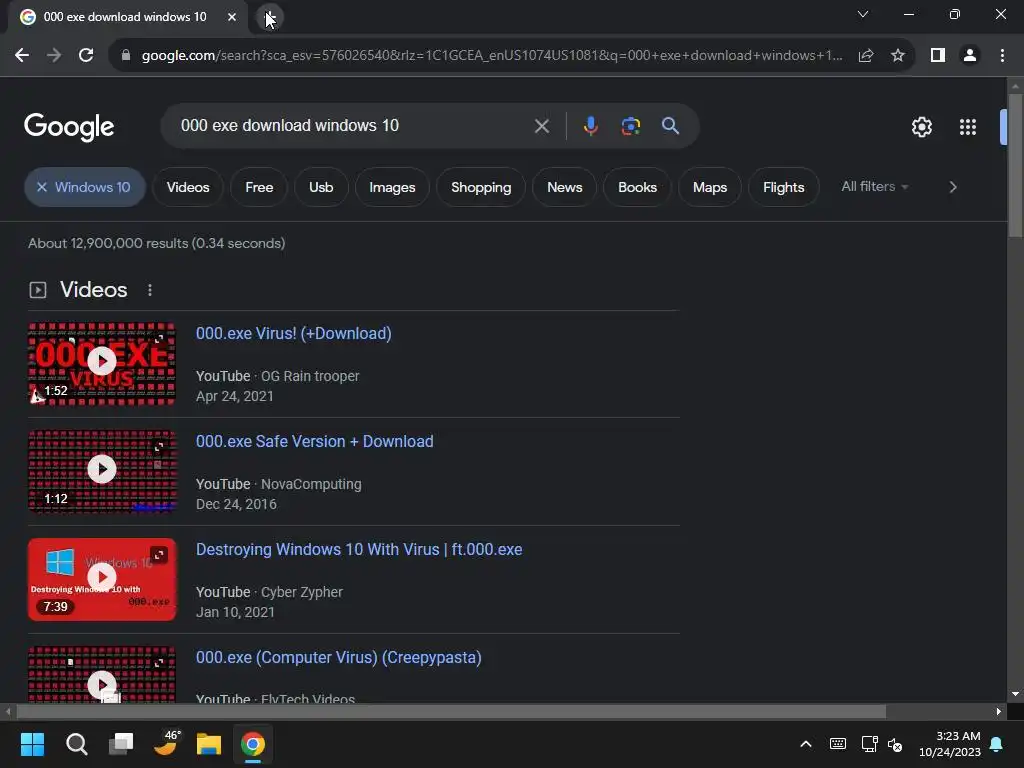Click the URL address bar

[491, 56]
